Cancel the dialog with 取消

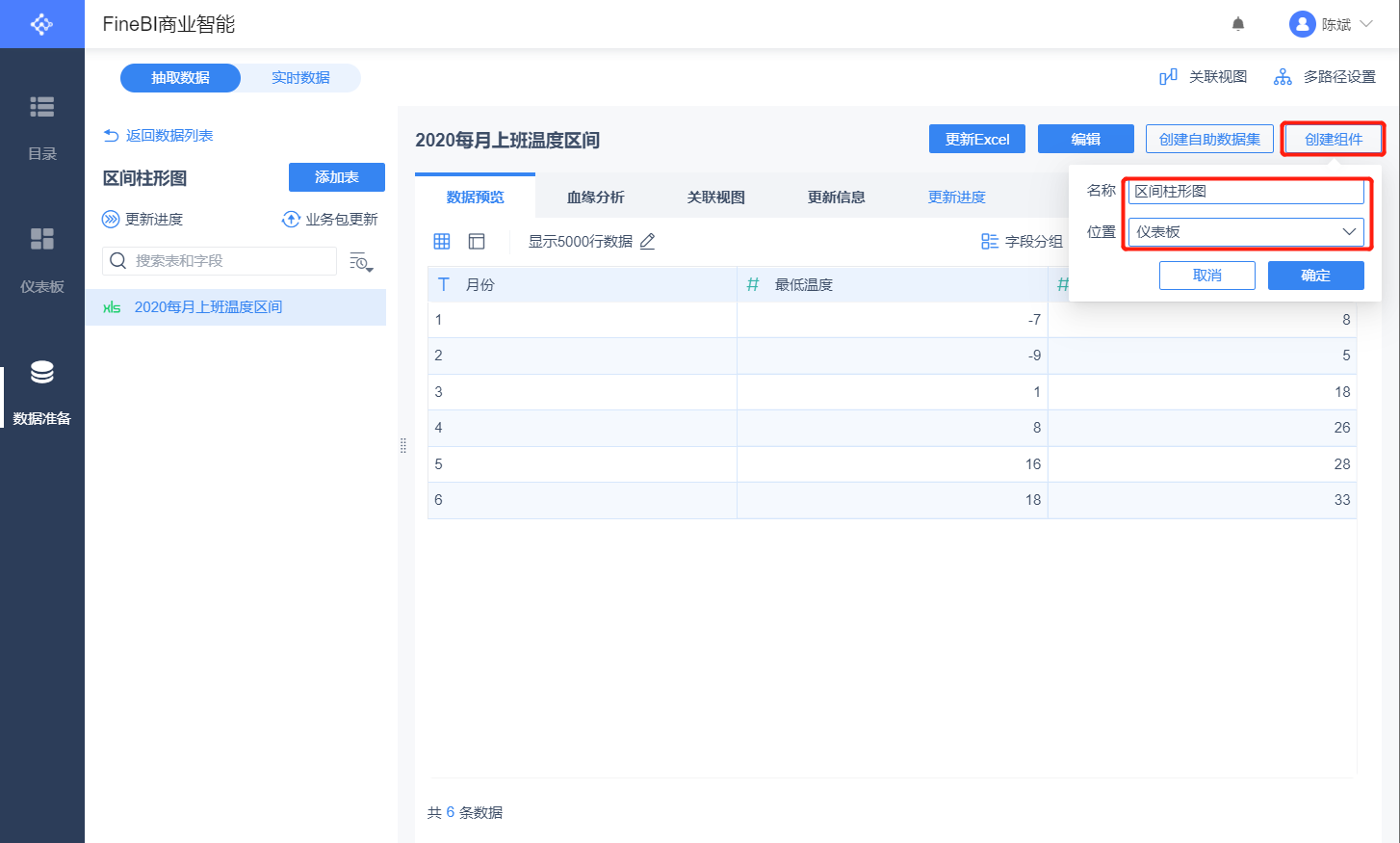point(1207,276)
